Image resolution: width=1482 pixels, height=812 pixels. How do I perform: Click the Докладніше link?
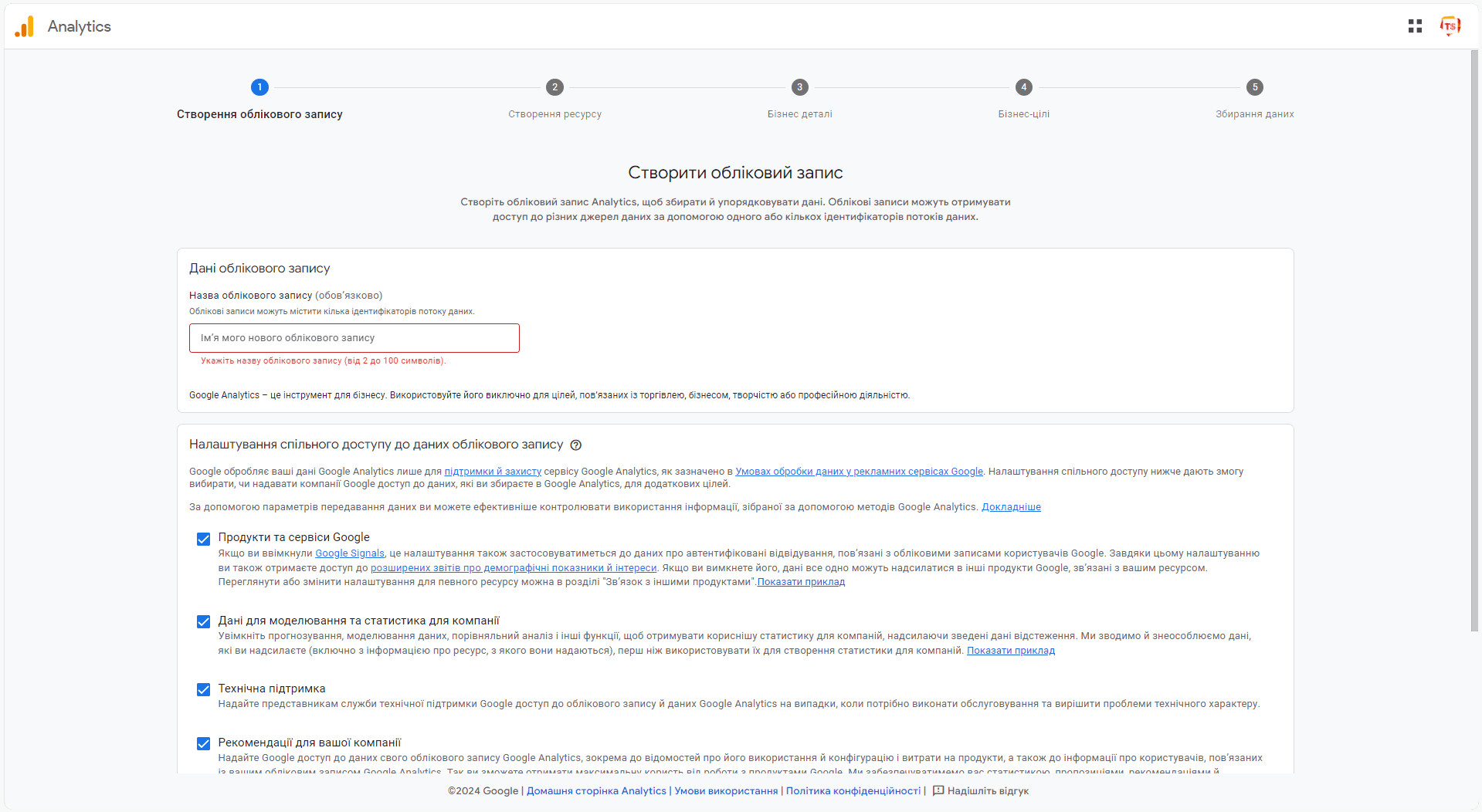coord(1011,507)
